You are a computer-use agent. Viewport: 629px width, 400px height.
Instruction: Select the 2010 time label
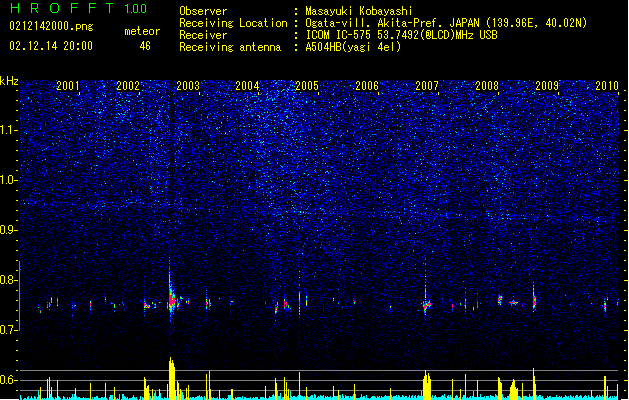tap(607, 85)
